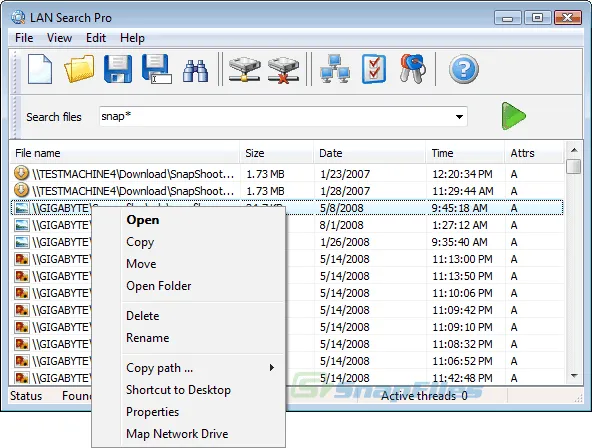Sort by the File name column header
The height and width of the screenshot is (448, 592).
[125, 153]
